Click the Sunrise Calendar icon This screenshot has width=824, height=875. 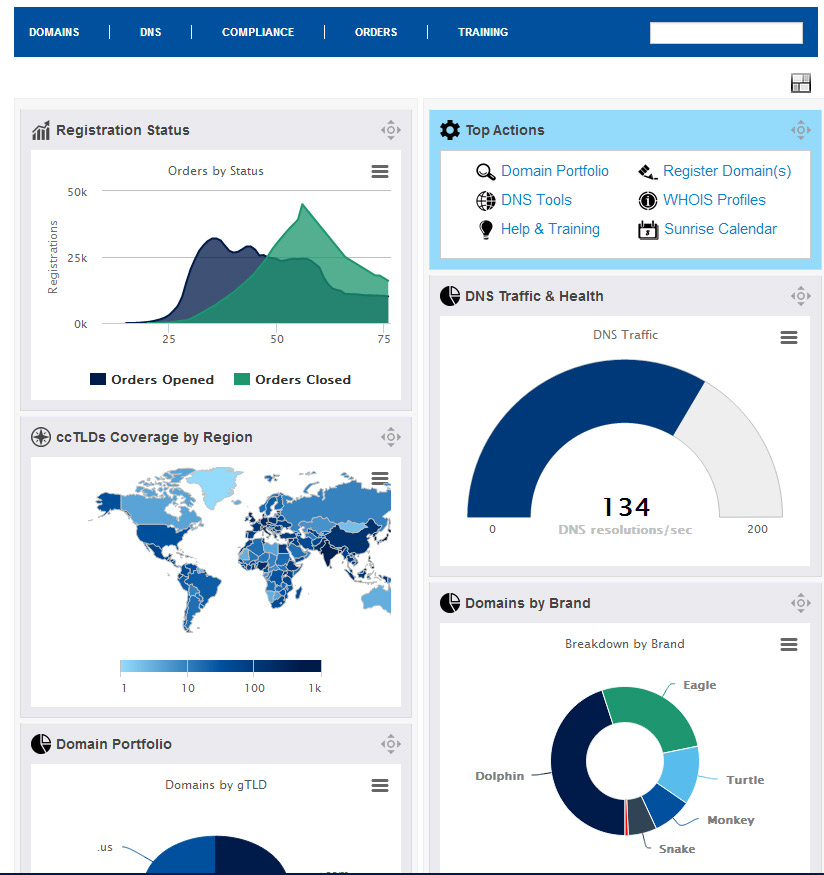(648, 229)
